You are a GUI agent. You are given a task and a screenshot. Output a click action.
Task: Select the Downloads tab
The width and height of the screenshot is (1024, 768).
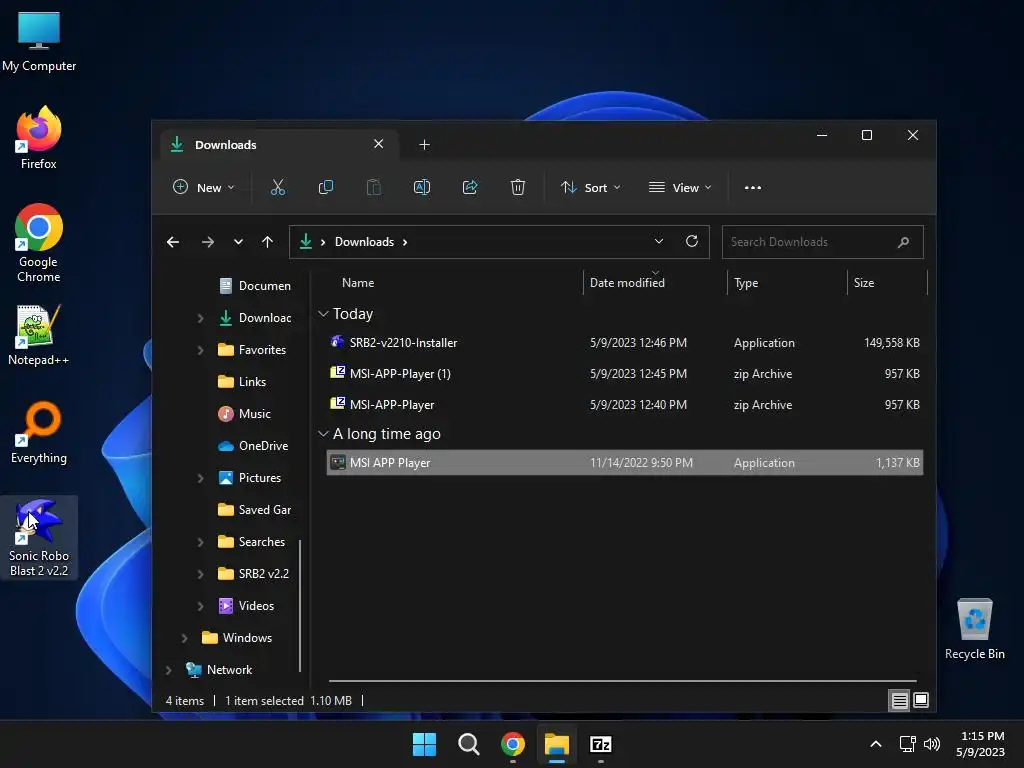point(280,145)
